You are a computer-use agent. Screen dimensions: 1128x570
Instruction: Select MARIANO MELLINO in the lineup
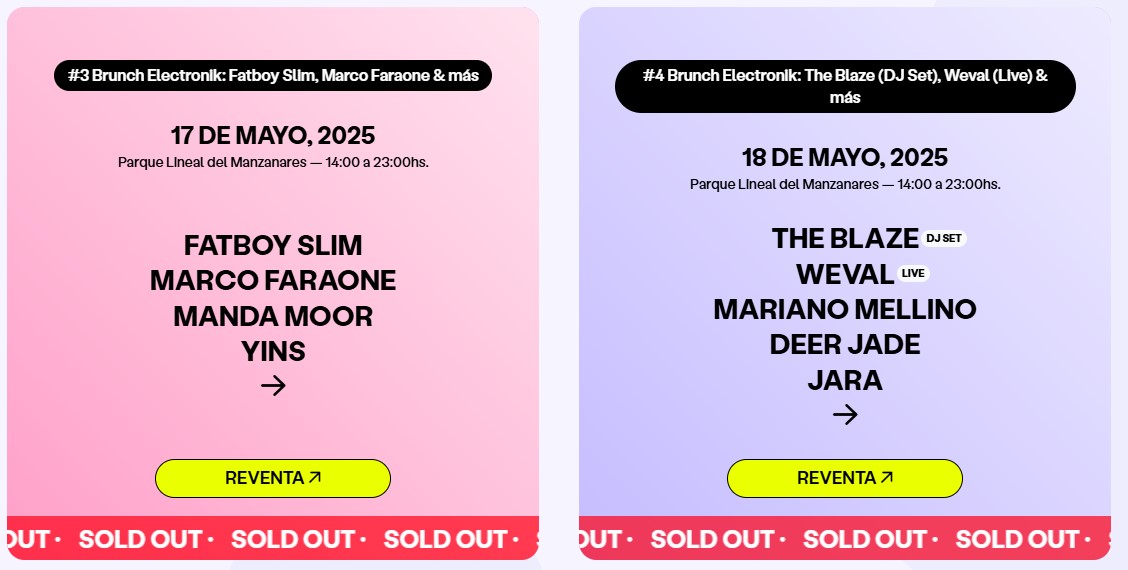click(845, 309)
